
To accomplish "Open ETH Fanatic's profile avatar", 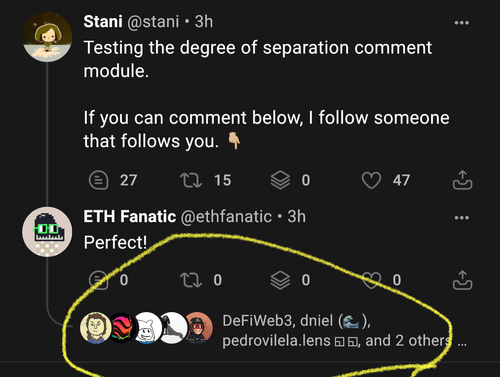I will point(47,232).
